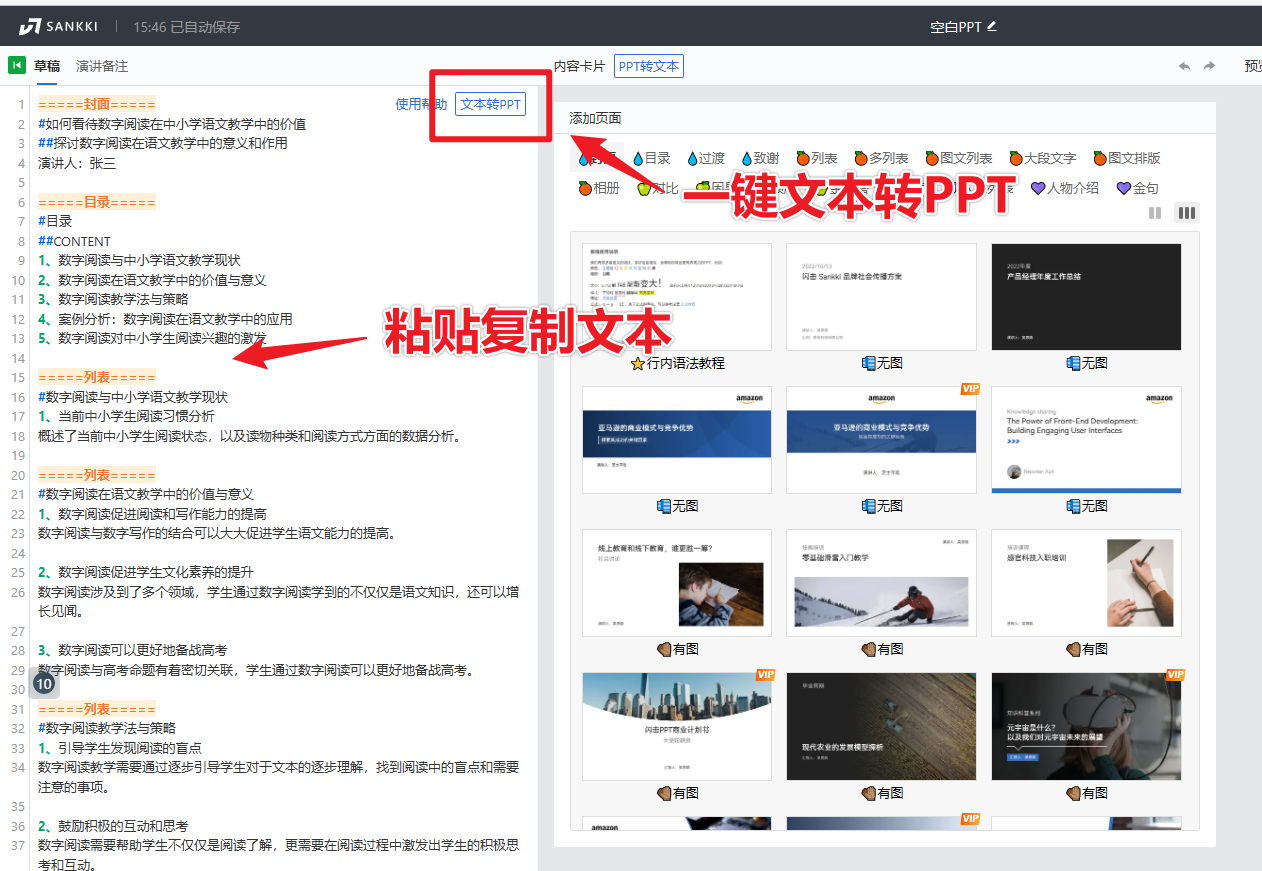Image resolution: width=1262 pixels, height=871 pixels.
Task: Filter templates by 致谢 tag
Action: pos(760,158)
